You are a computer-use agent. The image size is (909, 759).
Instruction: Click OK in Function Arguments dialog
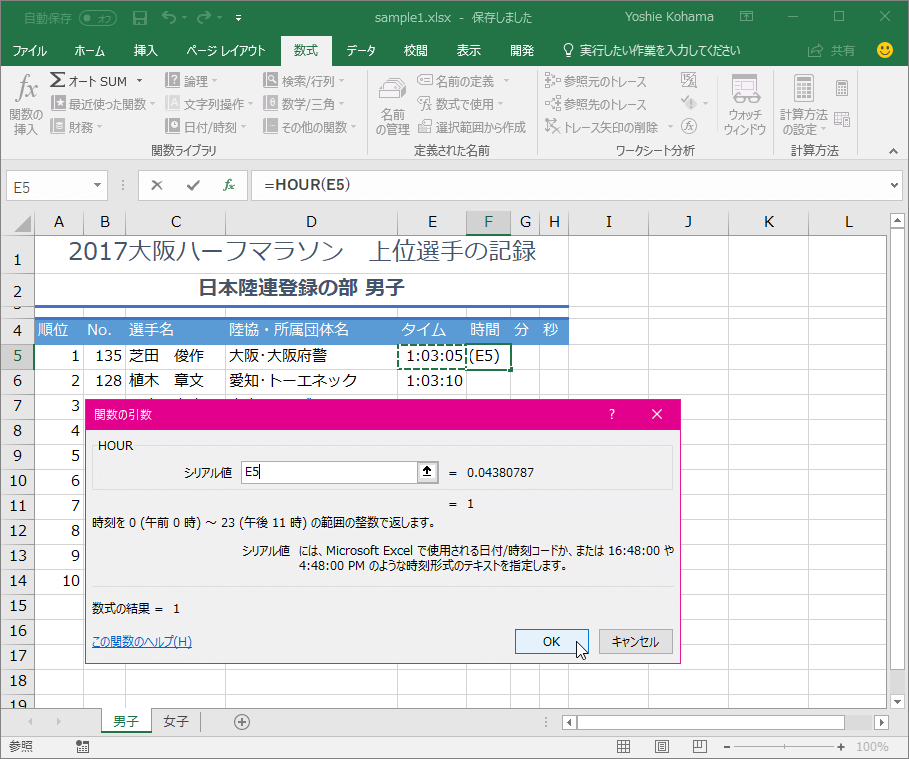pyautogui.click(x=551, y=641)
